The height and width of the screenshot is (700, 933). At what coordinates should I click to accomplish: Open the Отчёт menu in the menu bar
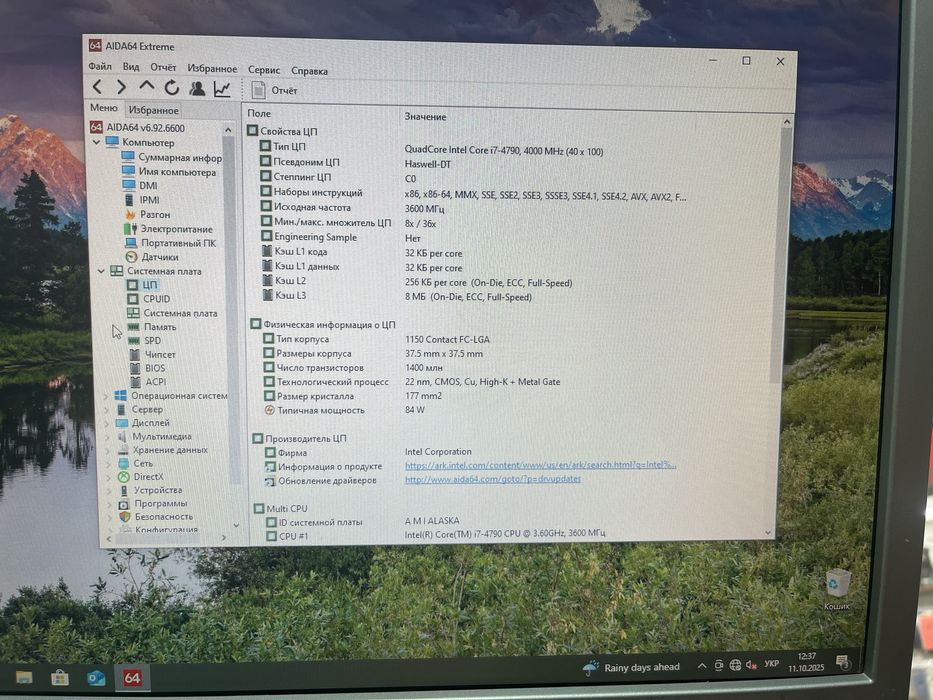[x=163, y=67]
